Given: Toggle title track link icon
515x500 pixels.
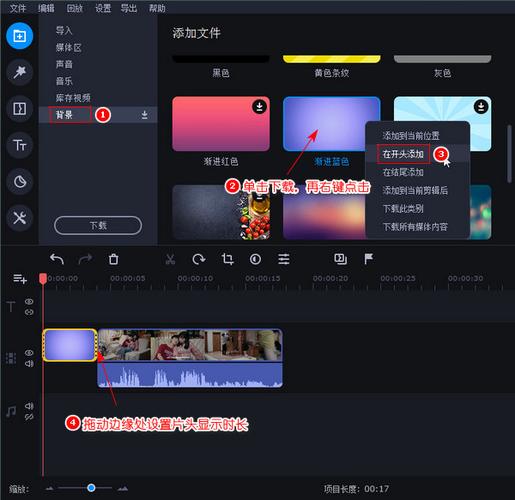Looking at the screenshot, I should pos(29,312).
